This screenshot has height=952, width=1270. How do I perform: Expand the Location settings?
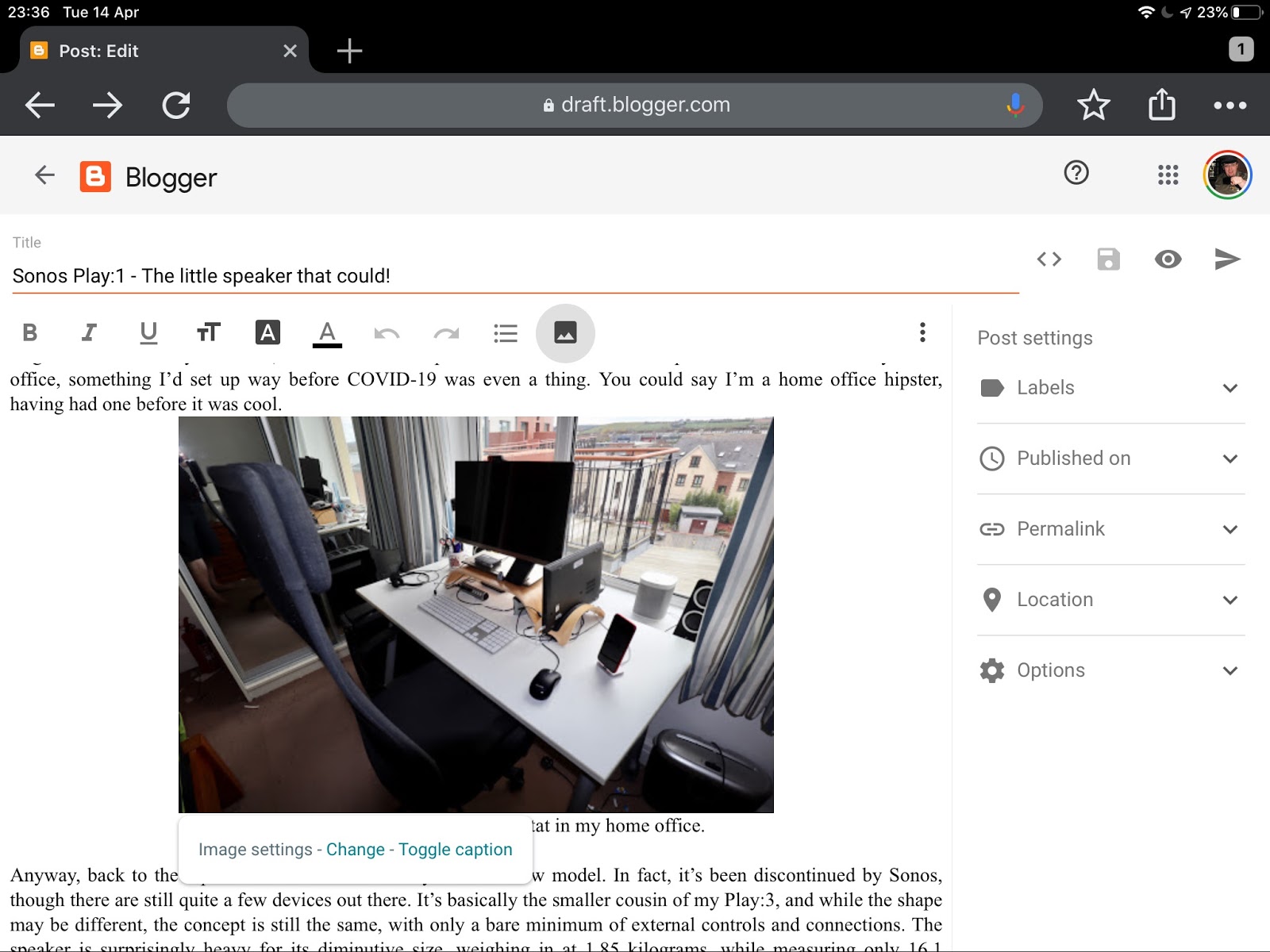[1110, 600]
